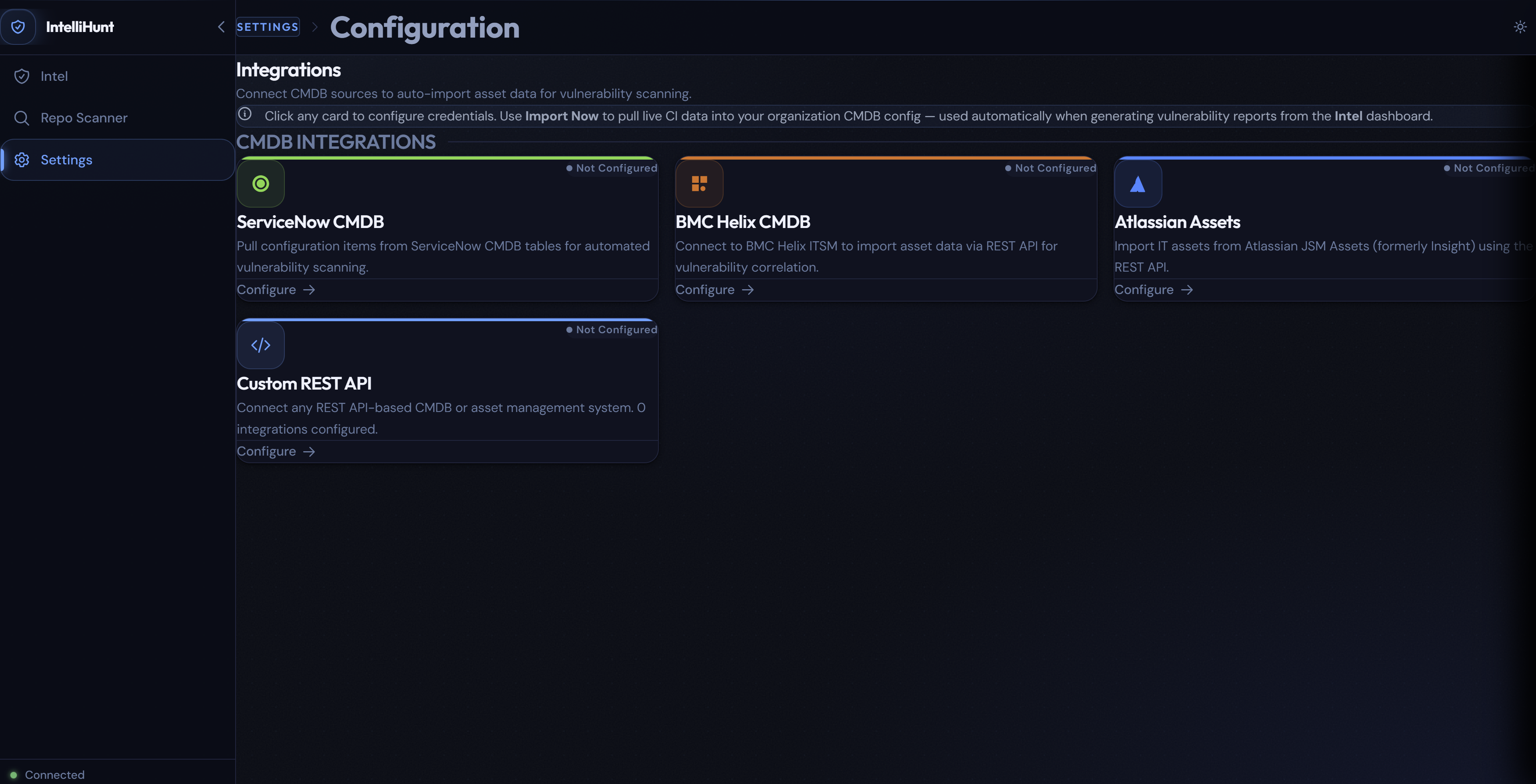
Task: Click the Repo Scanner magnifier icon
Action: (22, 118)
